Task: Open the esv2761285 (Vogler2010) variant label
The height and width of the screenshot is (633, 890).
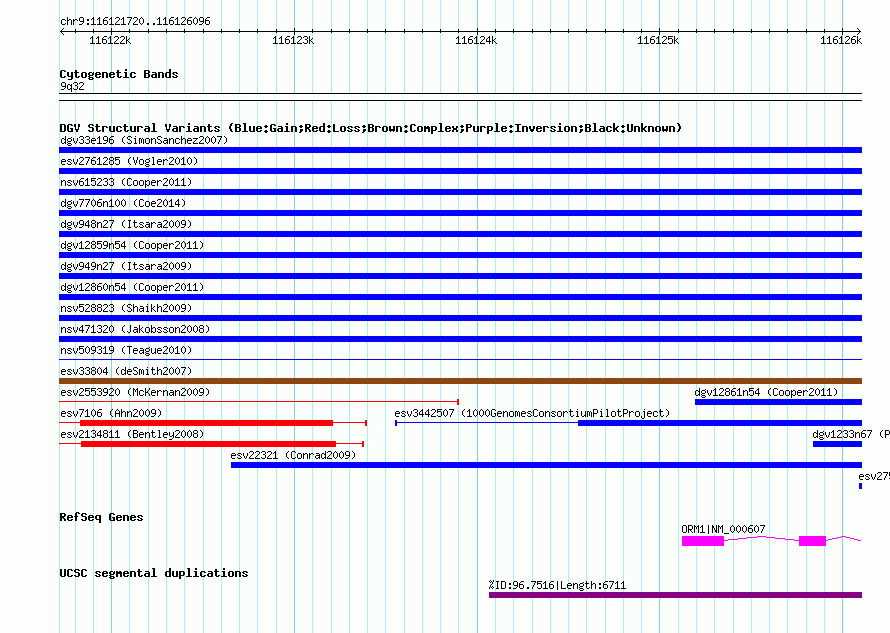Action: click(x=129, y=161)
